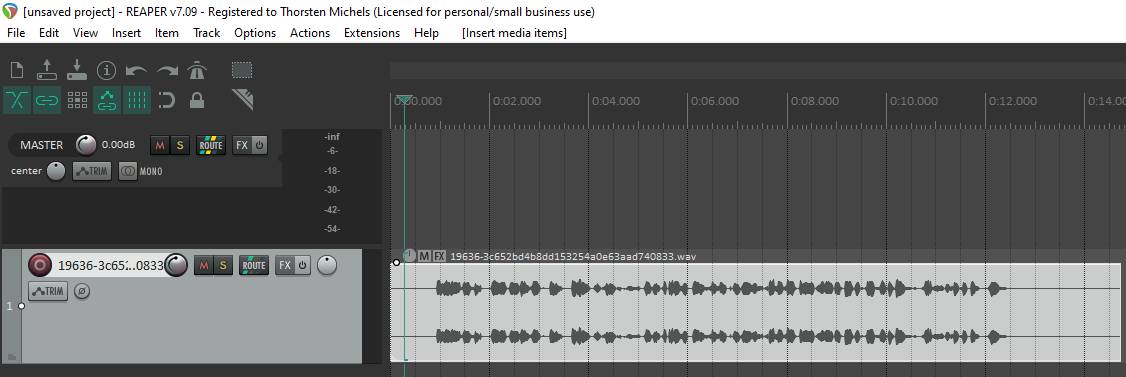Bypass MASTER FX with power icon
Screen dimensions: 1126x377
pos(259,145)
